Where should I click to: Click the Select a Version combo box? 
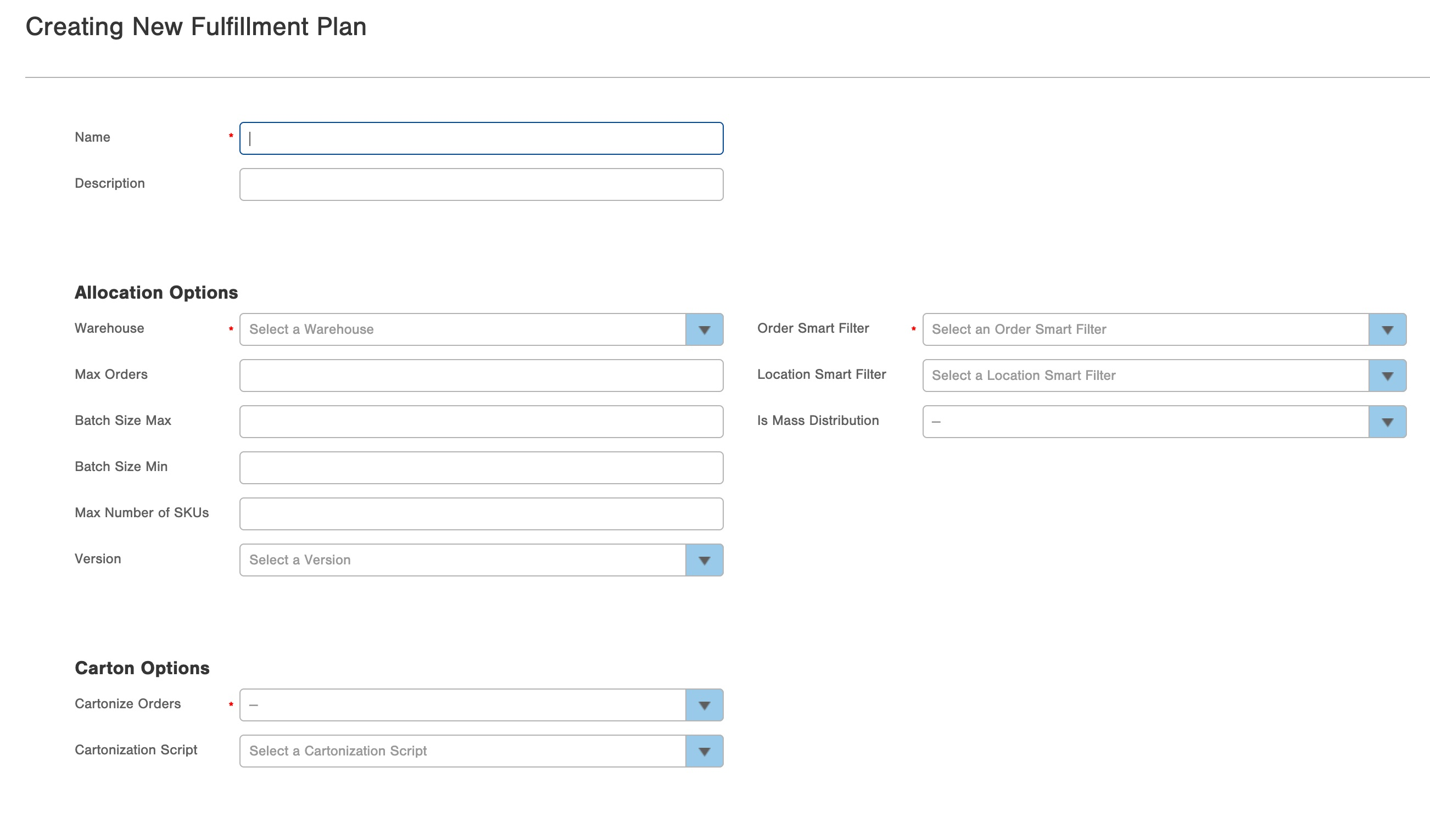(x=462, y=561)
